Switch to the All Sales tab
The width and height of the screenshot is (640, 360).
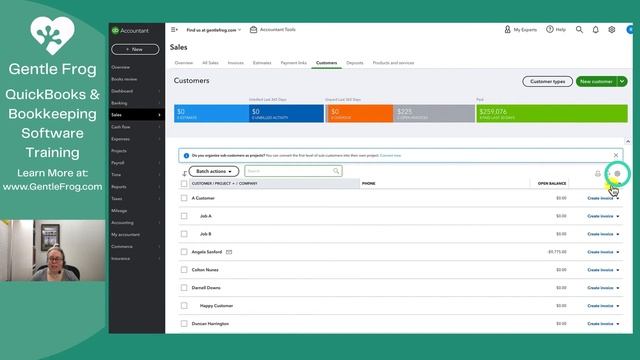pos(210,63)
